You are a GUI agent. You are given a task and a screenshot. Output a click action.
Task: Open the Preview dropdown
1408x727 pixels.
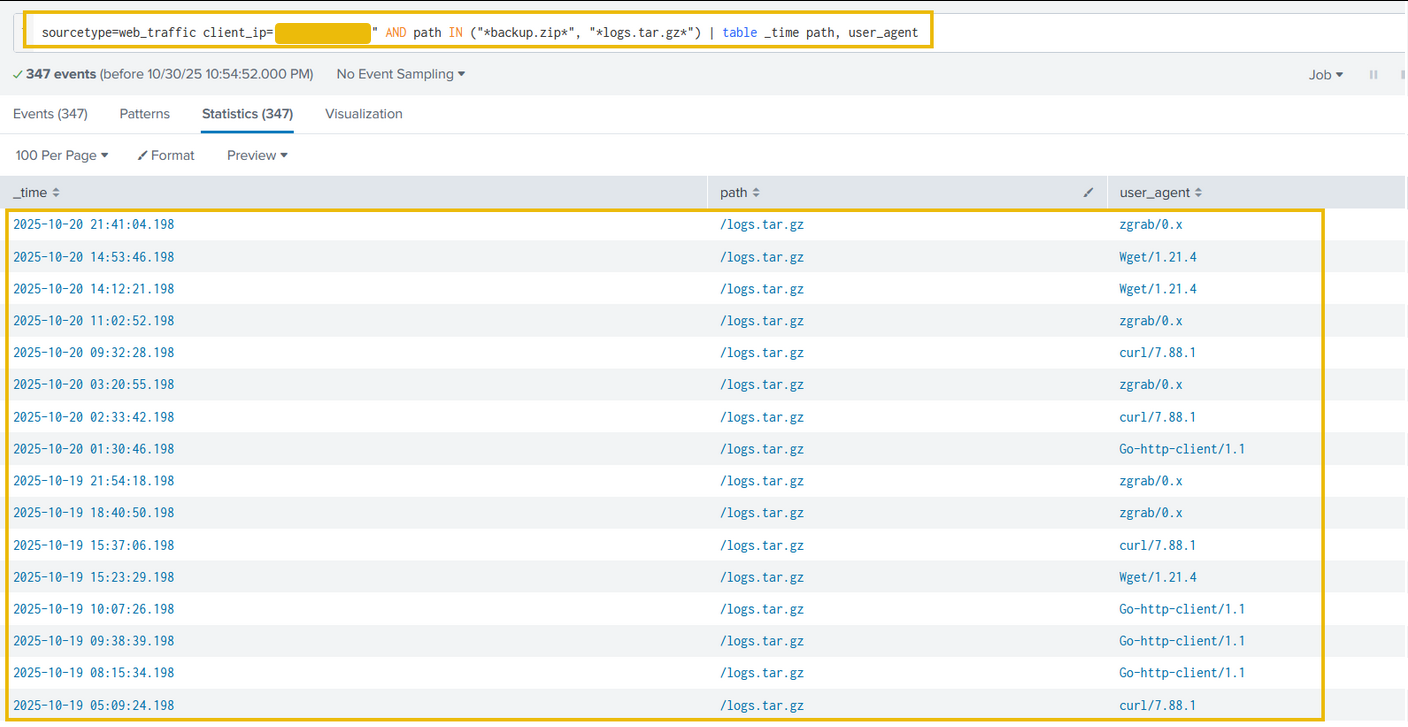(x=256, y=155)
